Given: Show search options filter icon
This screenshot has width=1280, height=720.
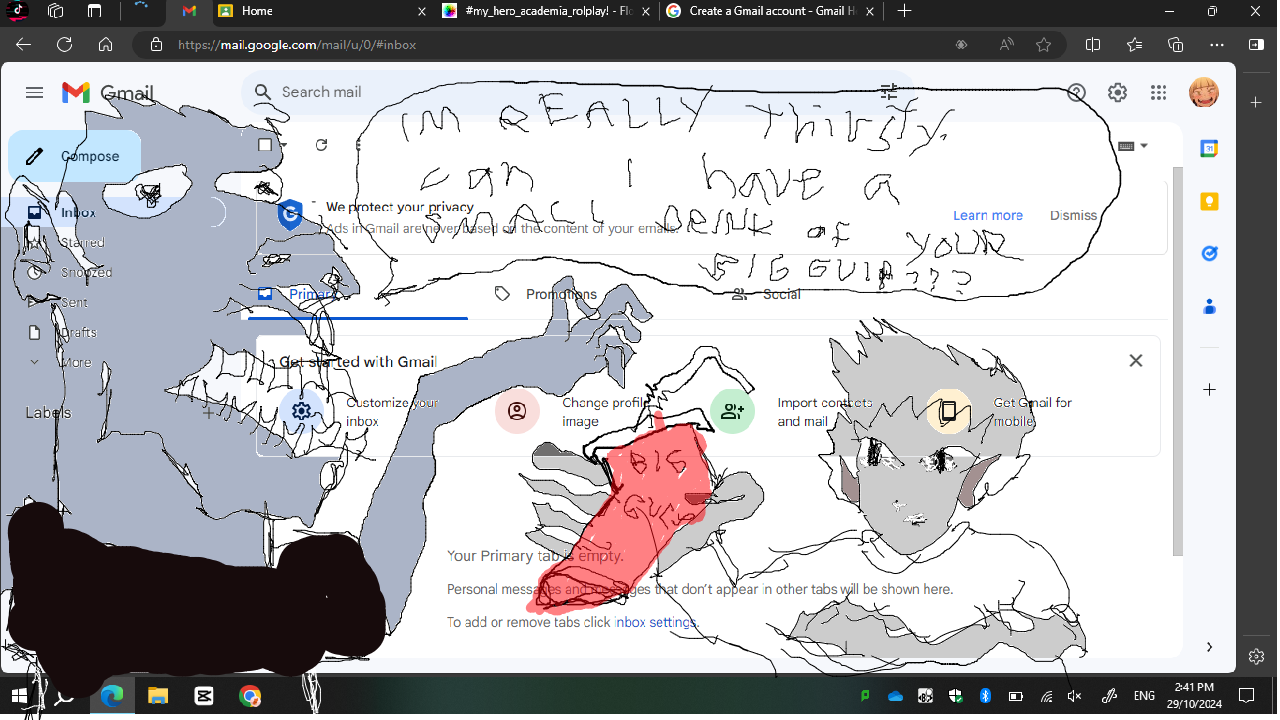Looking at the screenshot, I should click(888, 92).
